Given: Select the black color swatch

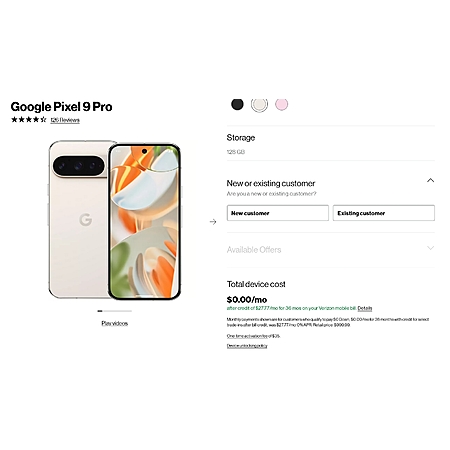Looking at the screenshot, I should pos(237,104).
